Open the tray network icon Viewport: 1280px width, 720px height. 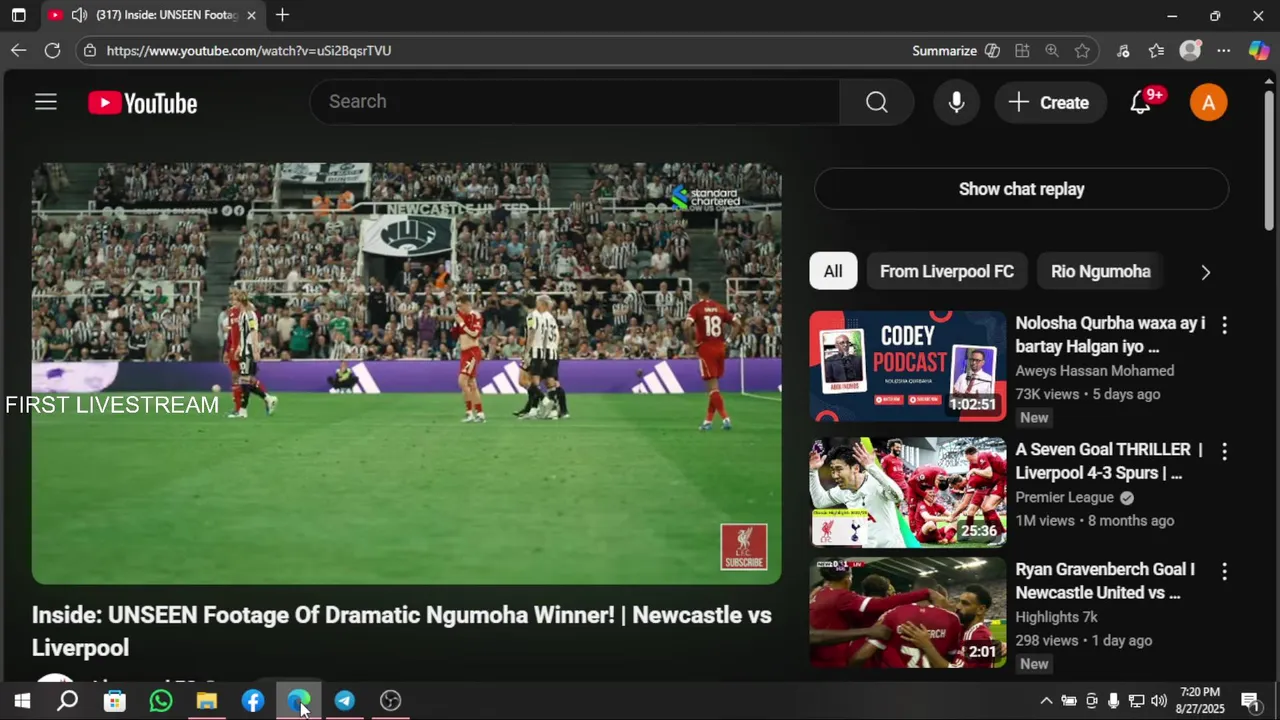tap(1136, 701)
